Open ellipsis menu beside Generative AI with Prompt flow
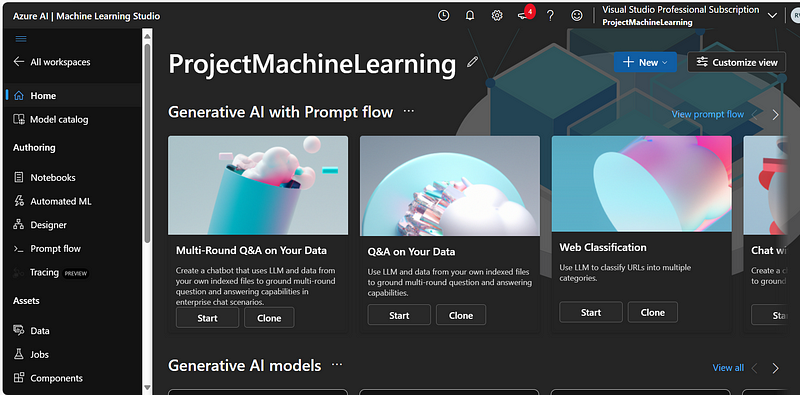This screenshot has height=395, width=800. click(x=409, y=111)
